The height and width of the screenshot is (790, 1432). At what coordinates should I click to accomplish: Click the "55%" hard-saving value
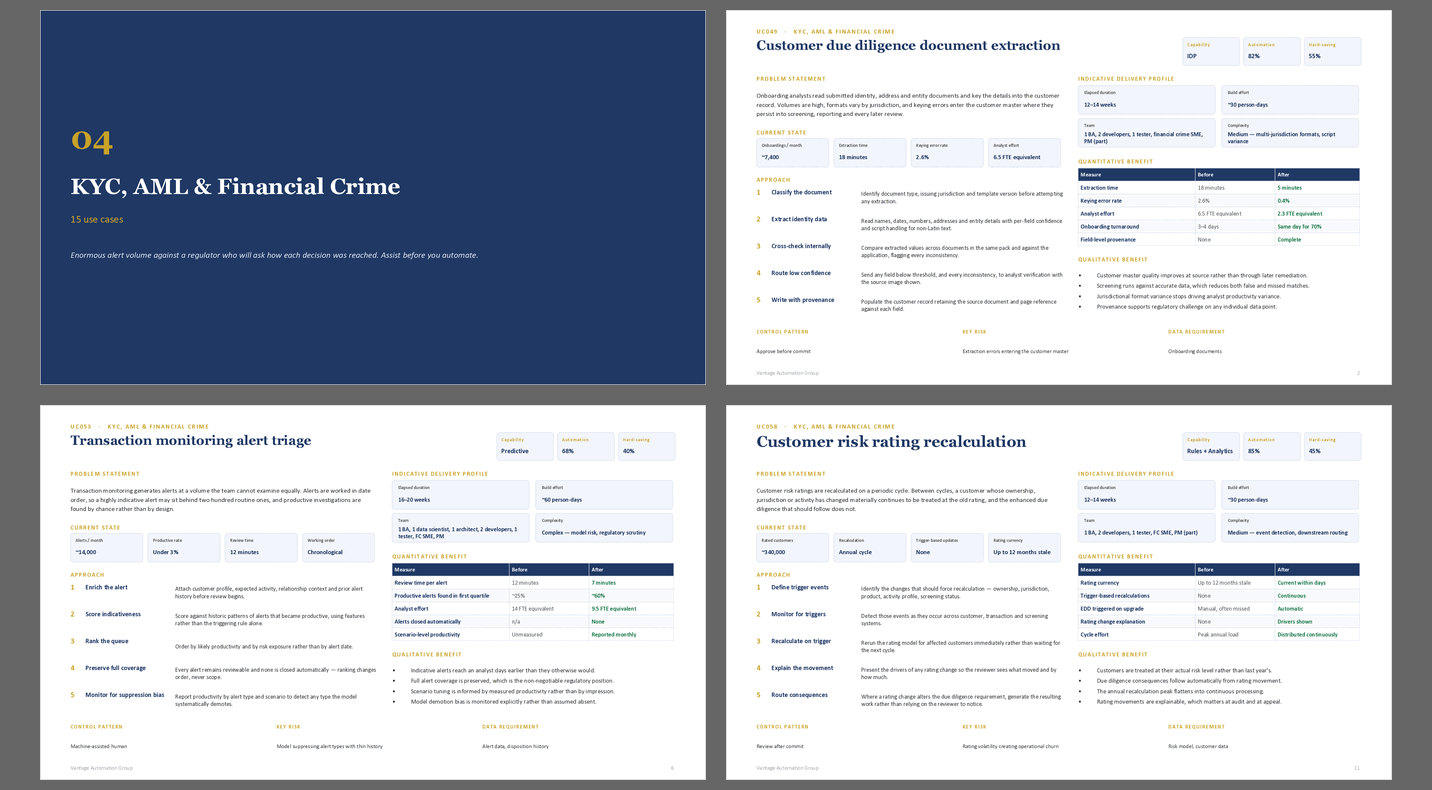[1315, 56]
